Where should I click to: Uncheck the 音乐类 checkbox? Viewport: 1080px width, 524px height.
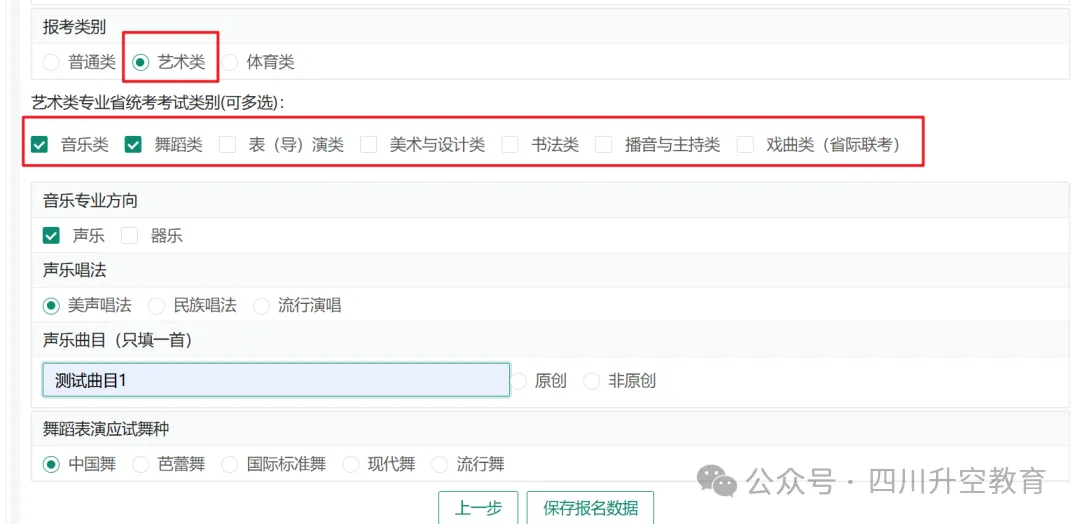[40, 145]
